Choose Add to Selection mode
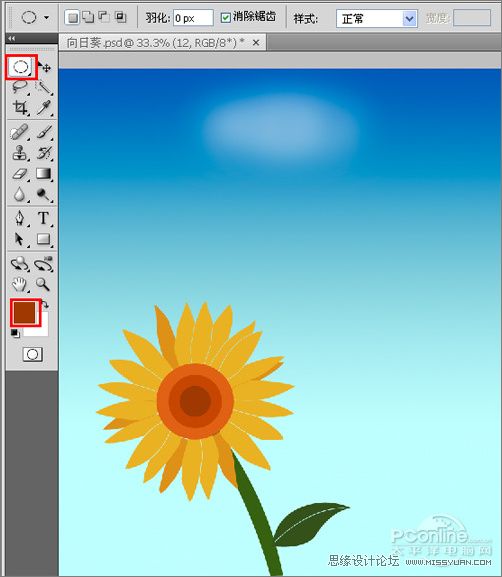This screenshot has width=502, height=577. tap(88, 17)
